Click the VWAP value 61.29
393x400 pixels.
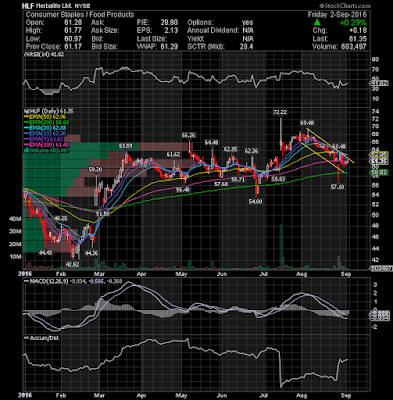170,47
